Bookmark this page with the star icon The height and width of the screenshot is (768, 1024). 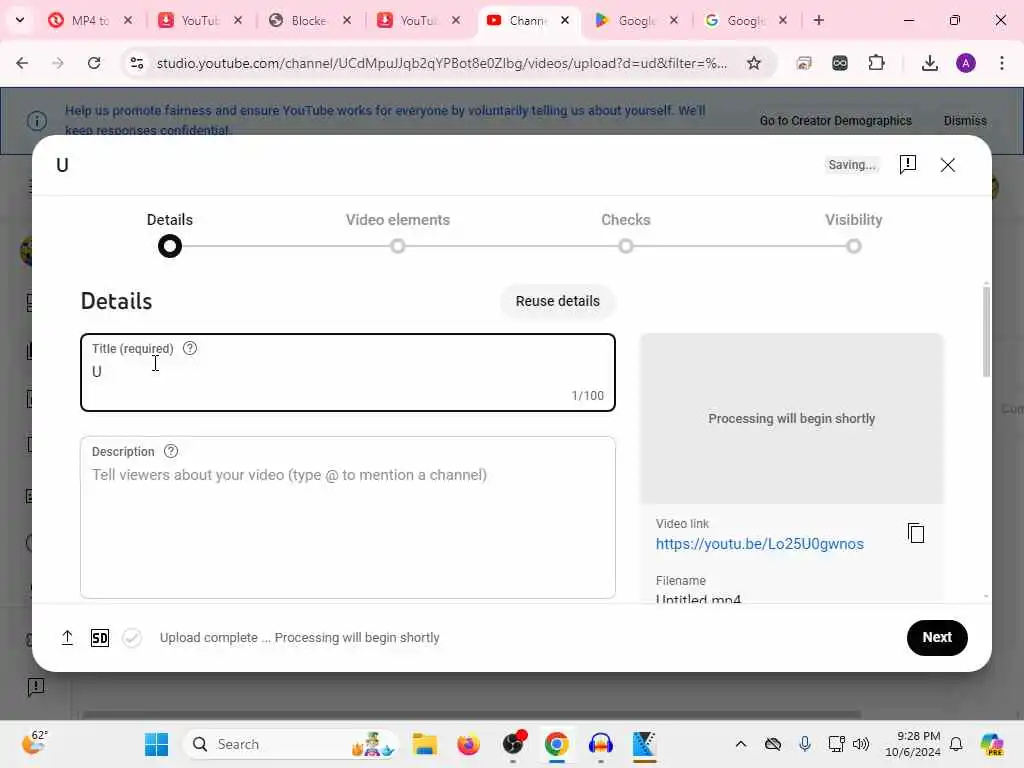[x=754, y=63]
